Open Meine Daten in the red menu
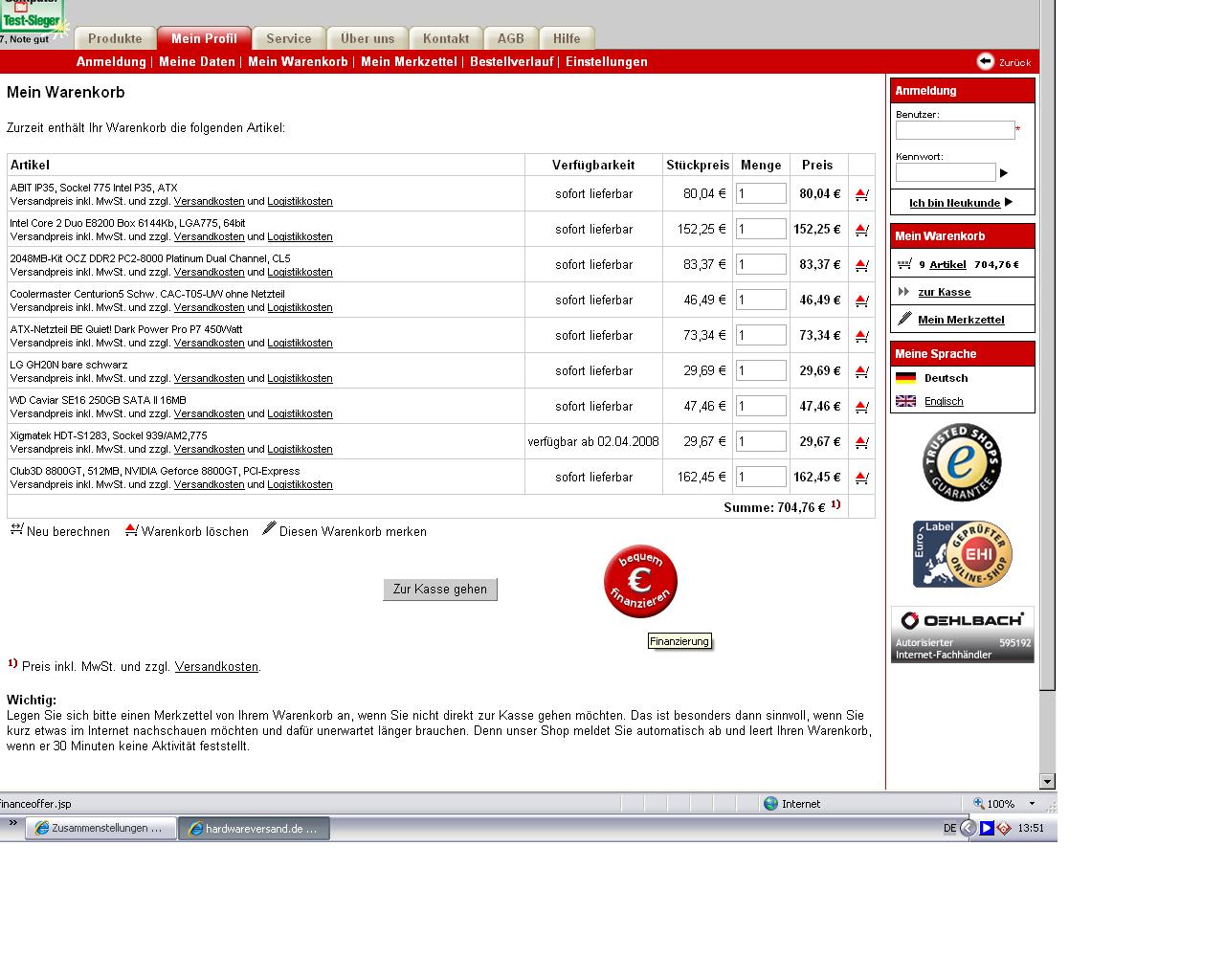The height and width of the screenshot is (980, 1225). [x=197, y=61]
